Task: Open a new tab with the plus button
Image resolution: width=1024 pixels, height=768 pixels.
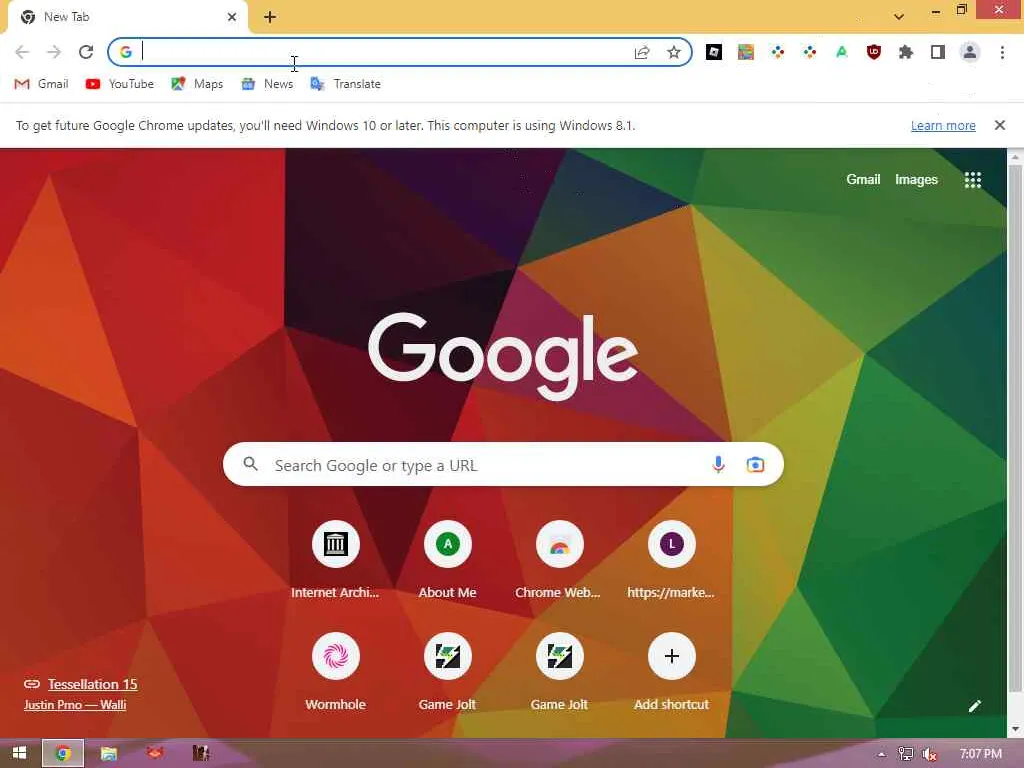Action: [x=270, y=17]
